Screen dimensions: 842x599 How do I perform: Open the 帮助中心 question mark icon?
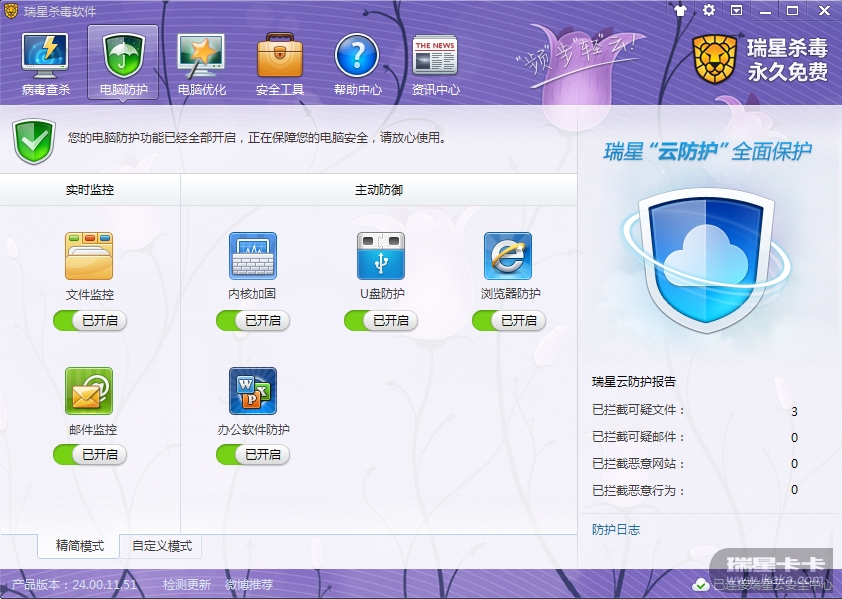(x=357, y=55)
